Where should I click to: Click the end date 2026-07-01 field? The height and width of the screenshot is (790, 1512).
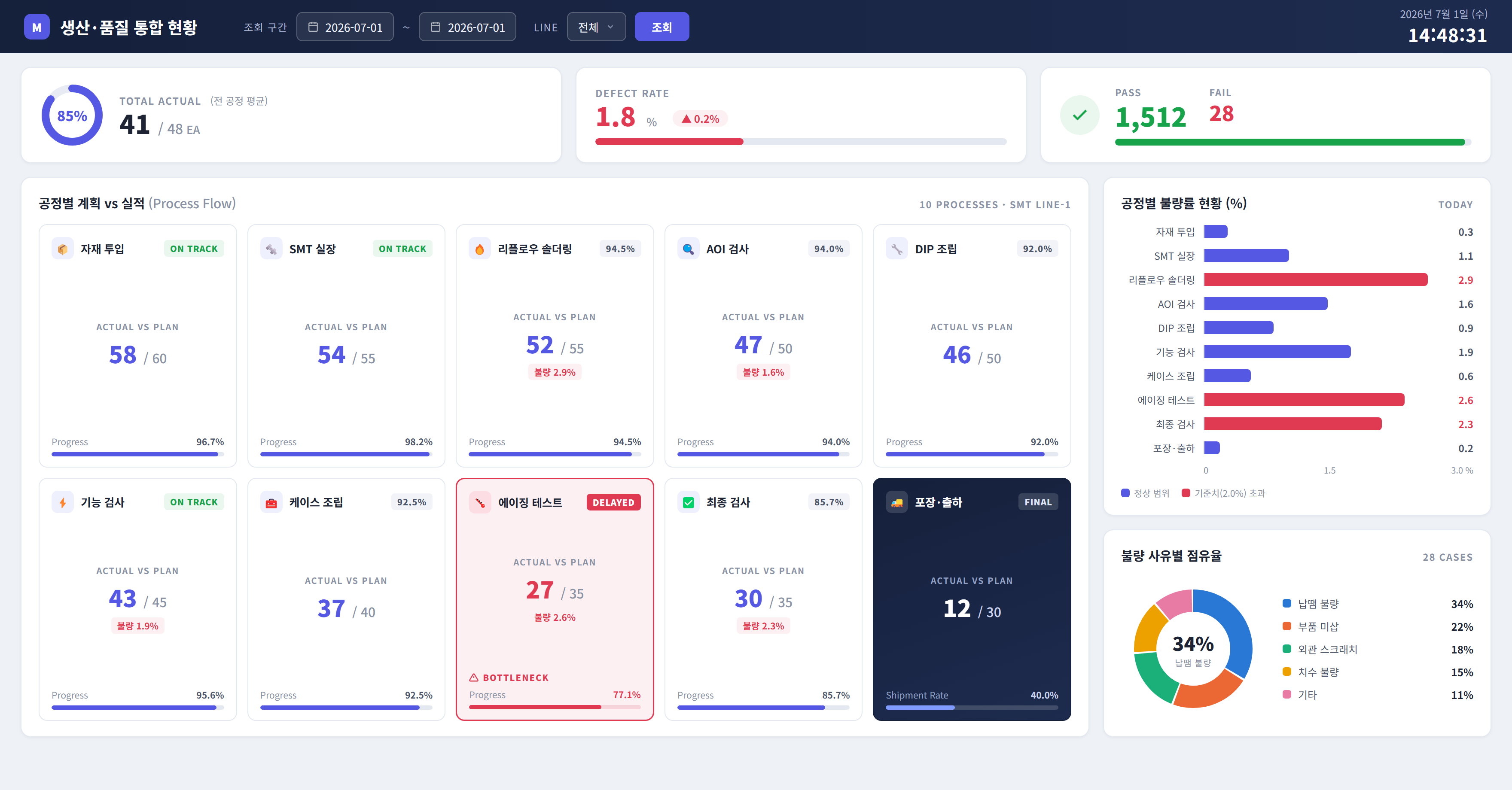(467, 27)
